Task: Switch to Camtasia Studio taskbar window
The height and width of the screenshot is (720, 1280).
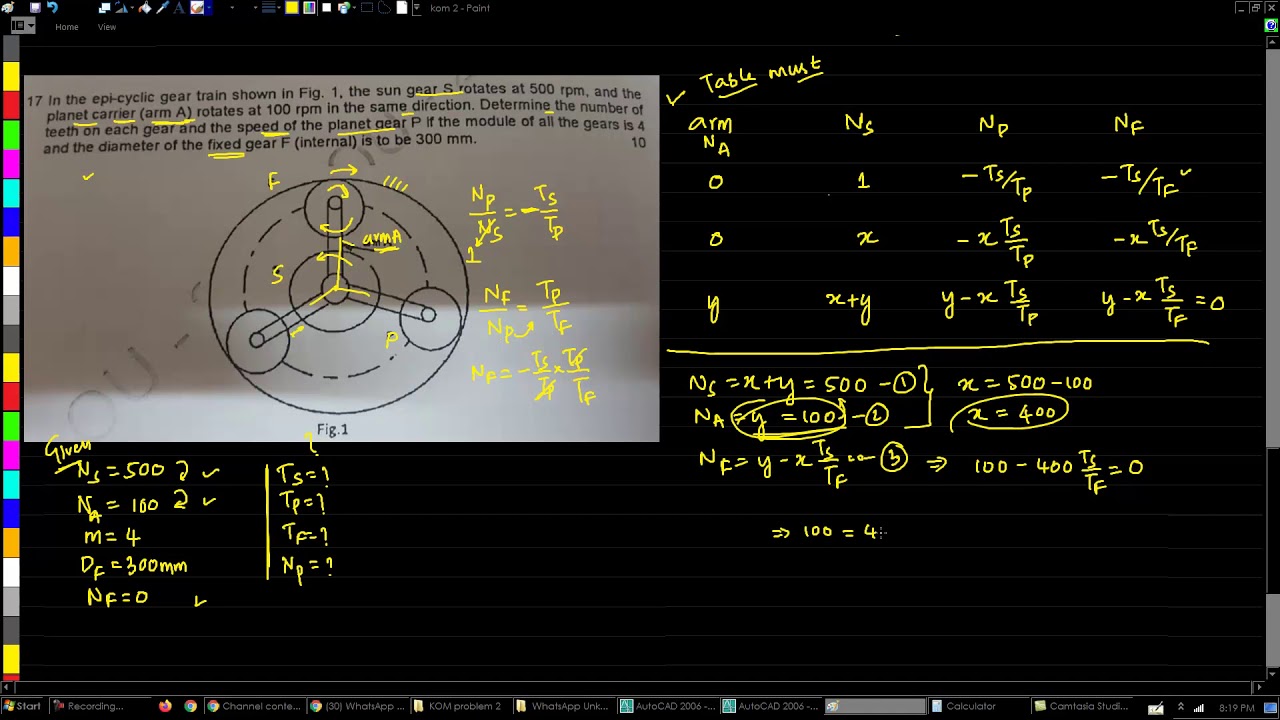Action: 1080,706
